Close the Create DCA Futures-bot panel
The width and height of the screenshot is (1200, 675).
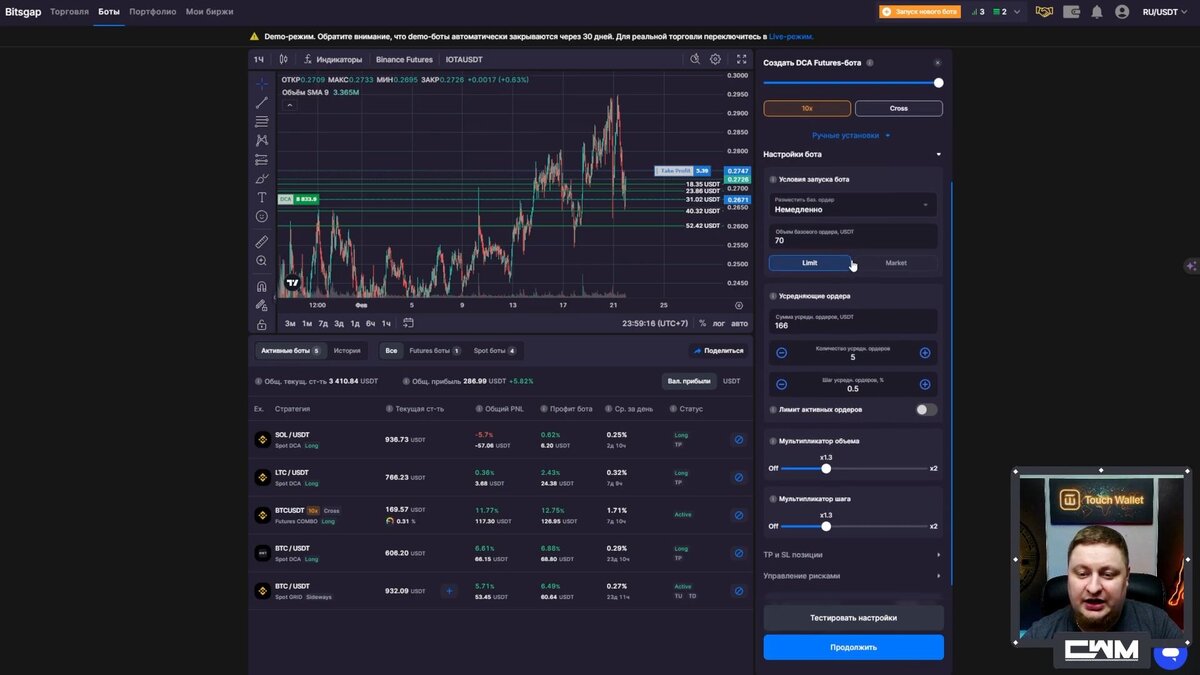click(x=937, y=62)
